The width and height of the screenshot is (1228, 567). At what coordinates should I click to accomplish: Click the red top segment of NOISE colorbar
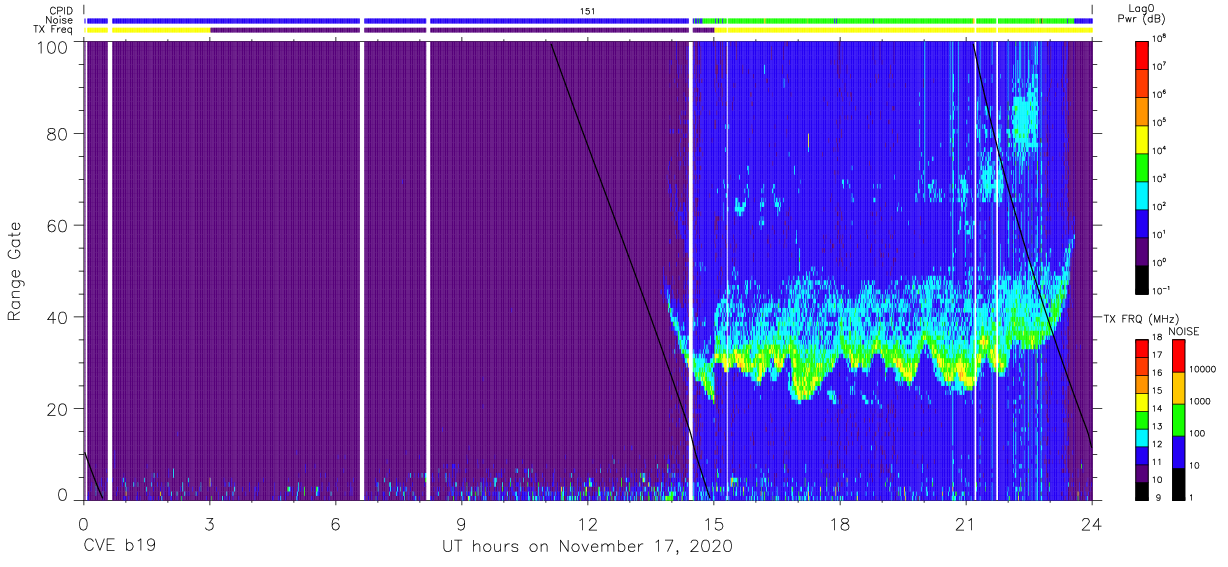(x=1177, y=356)
